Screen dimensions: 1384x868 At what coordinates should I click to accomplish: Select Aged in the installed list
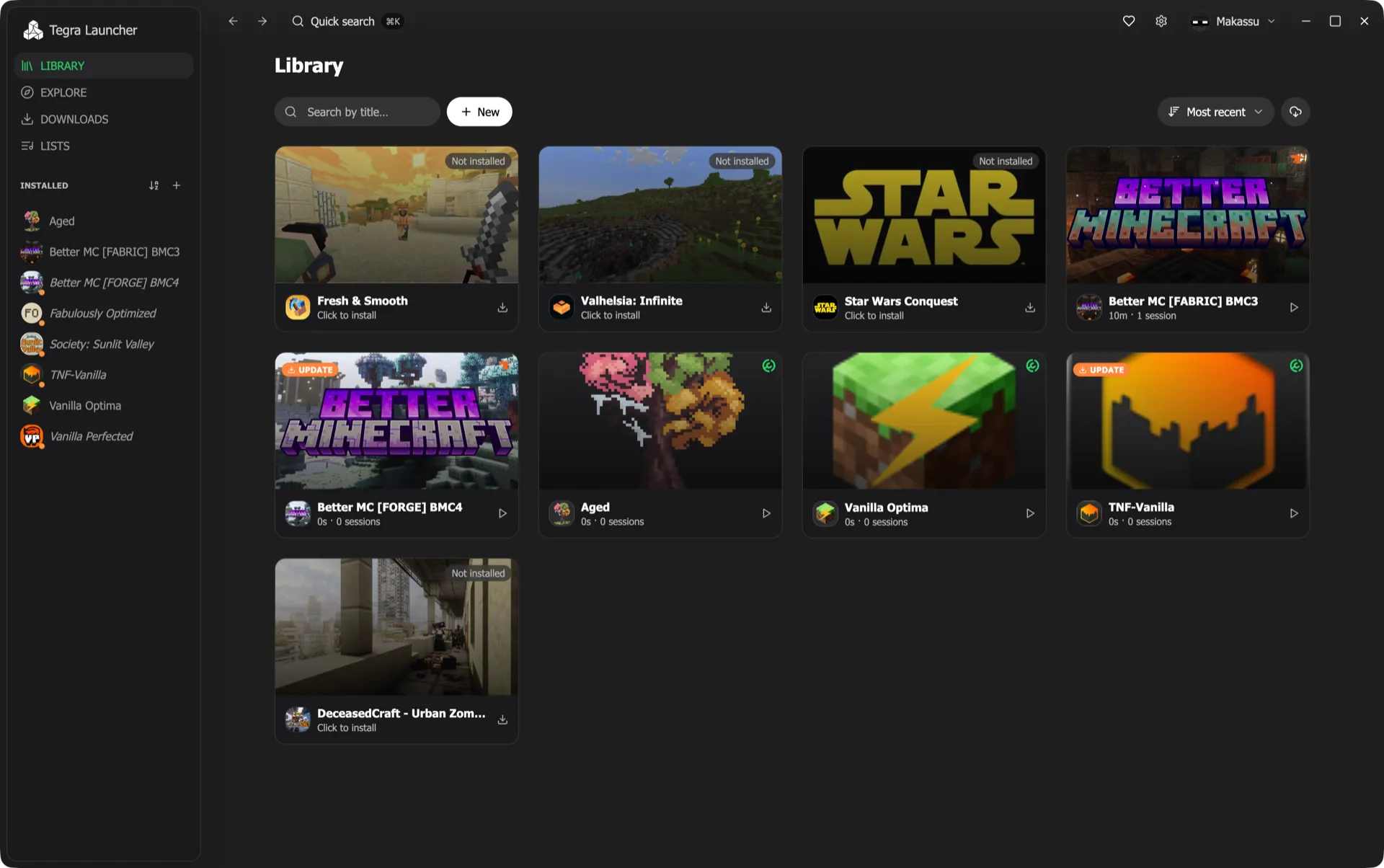click(x=104, y=221)
